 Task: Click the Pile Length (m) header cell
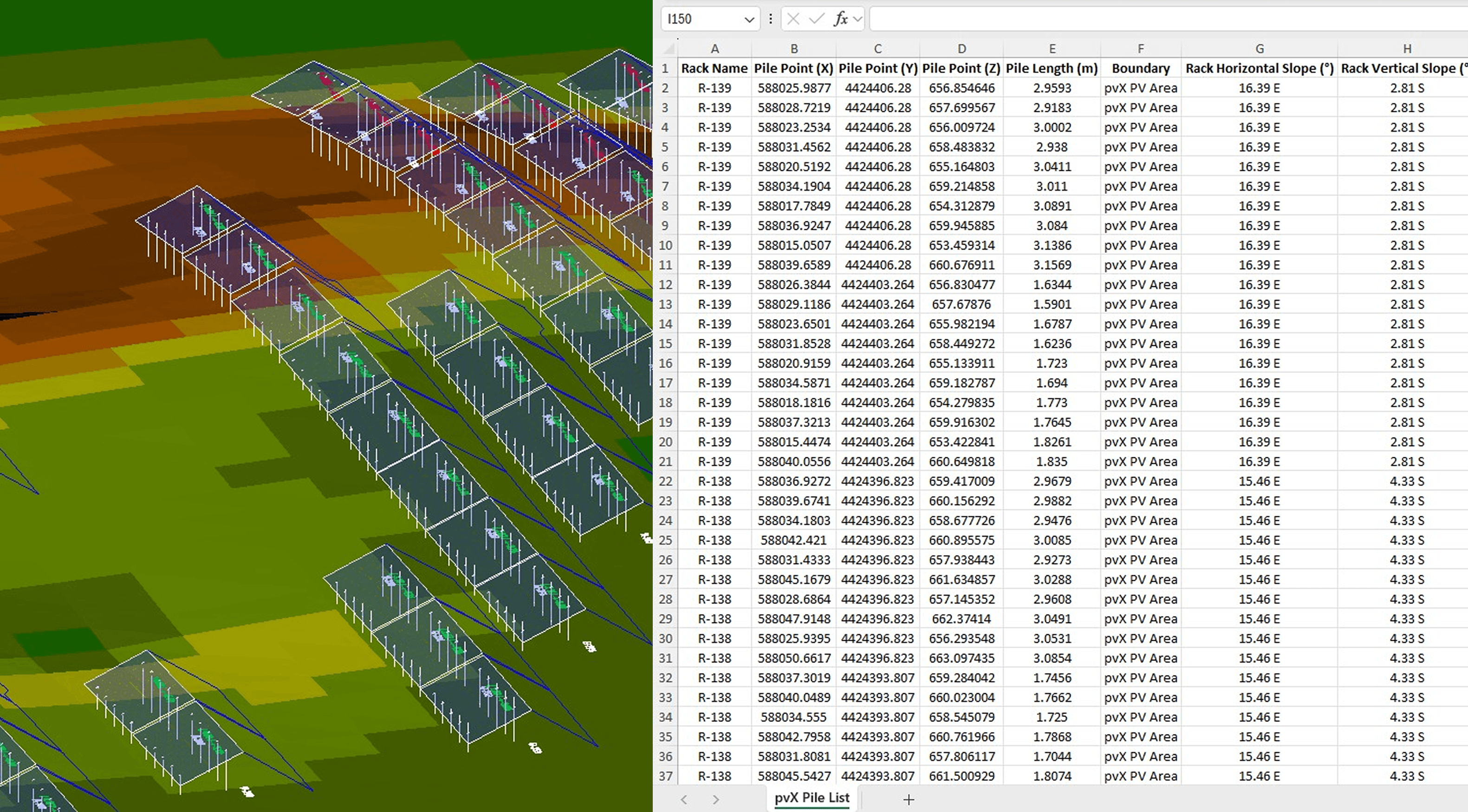(x=1052, y=68)
